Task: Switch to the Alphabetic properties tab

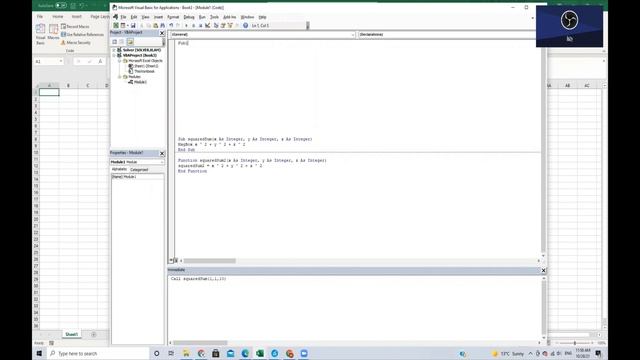Action: [119, 169]
